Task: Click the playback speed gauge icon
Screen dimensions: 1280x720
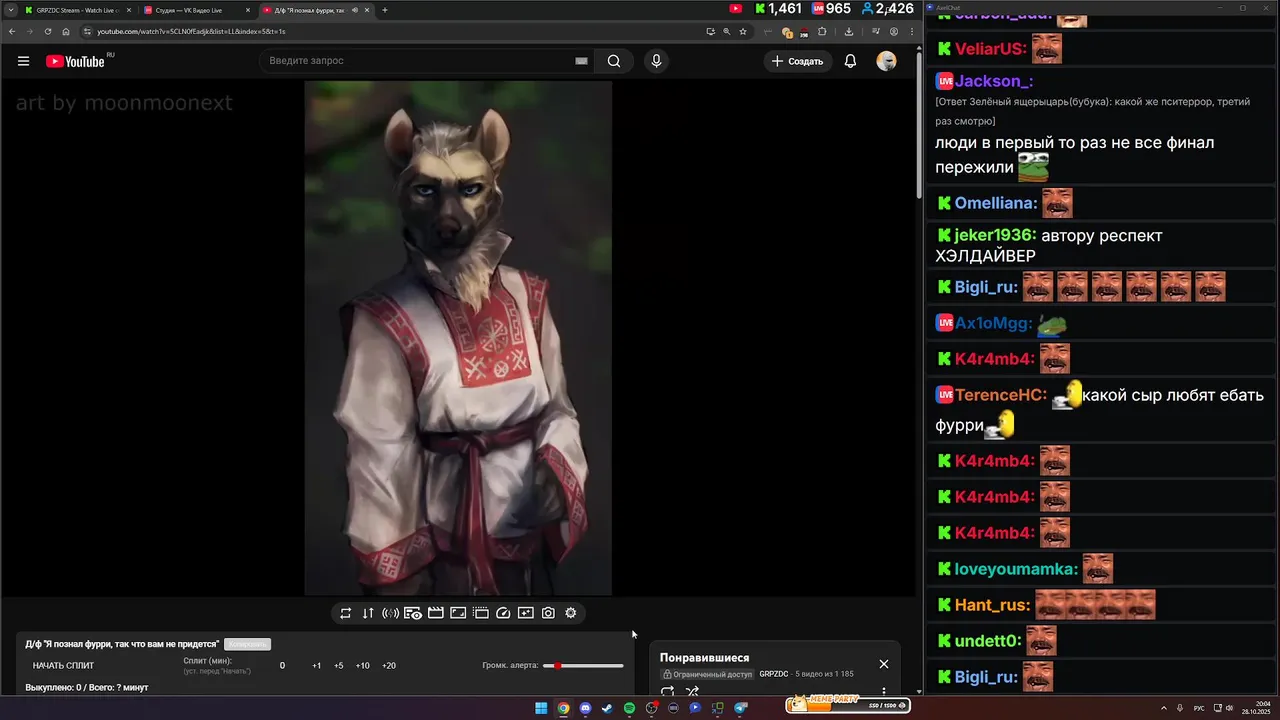Action: (503, 613)
